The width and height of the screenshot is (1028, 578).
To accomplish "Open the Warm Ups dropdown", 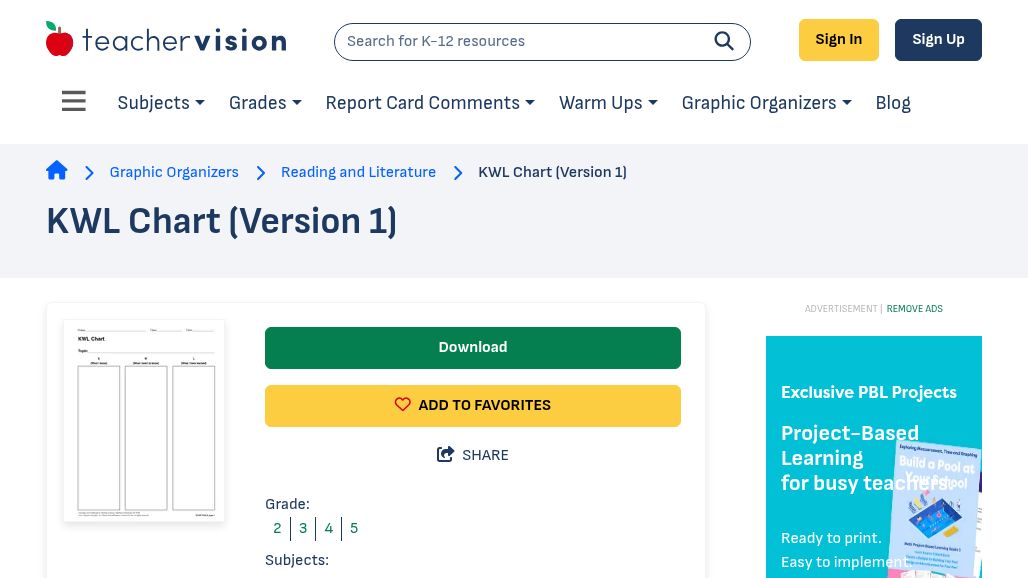I will pos(608,103).
